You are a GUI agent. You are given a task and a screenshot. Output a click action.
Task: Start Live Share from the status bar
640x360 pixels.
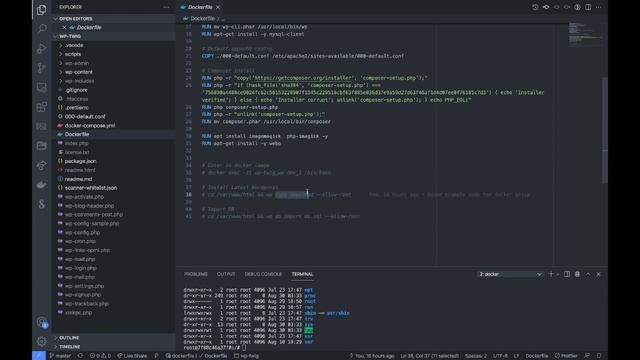132,356
